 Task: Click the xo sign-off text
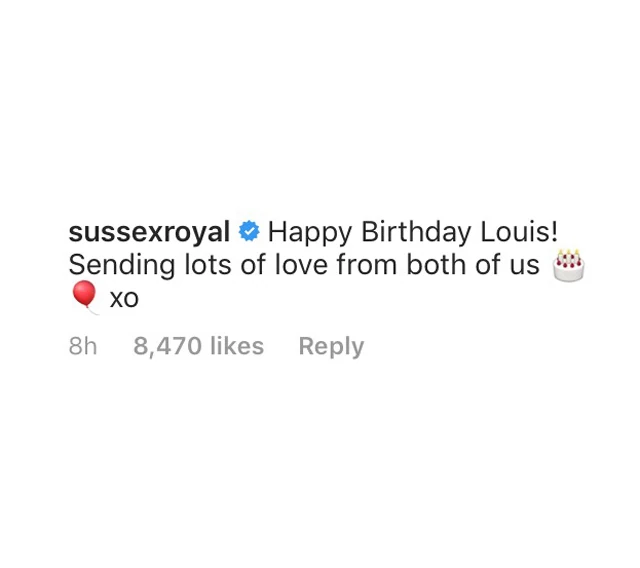pyautogui.click(x=124, y=299)
